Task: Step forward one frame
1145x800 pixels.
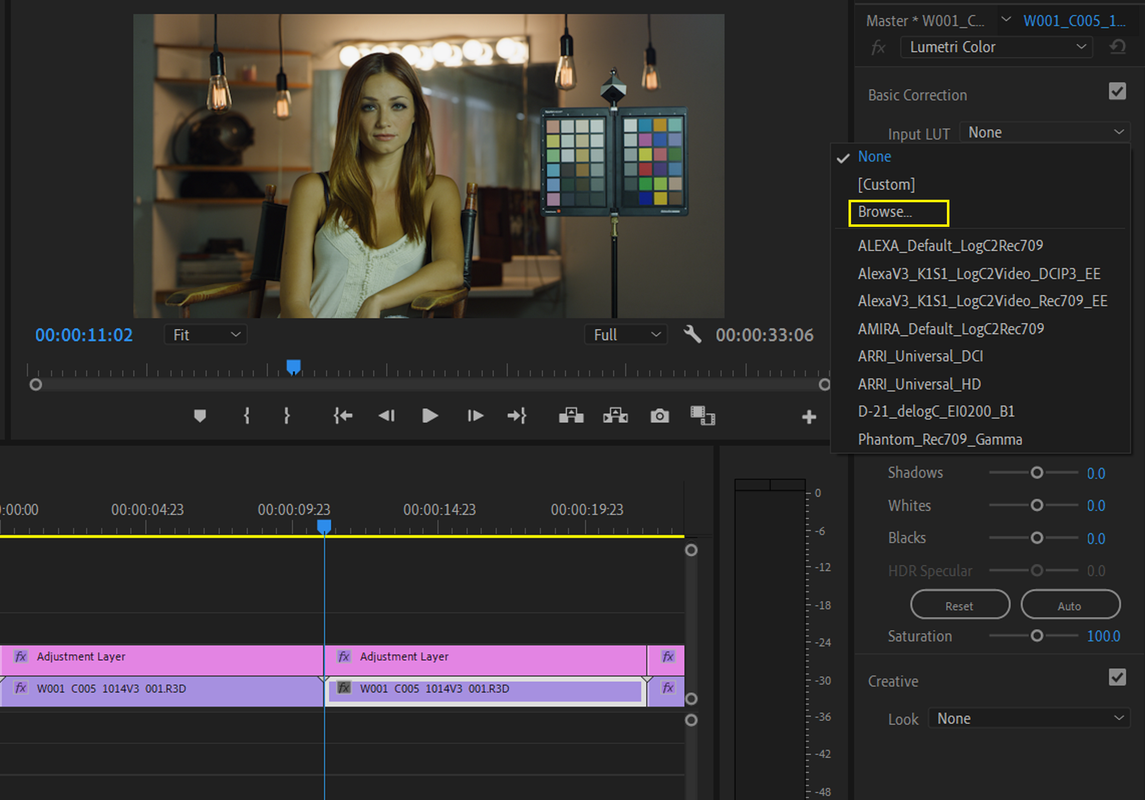Action: pyautogui.click(x=475, y=416)
